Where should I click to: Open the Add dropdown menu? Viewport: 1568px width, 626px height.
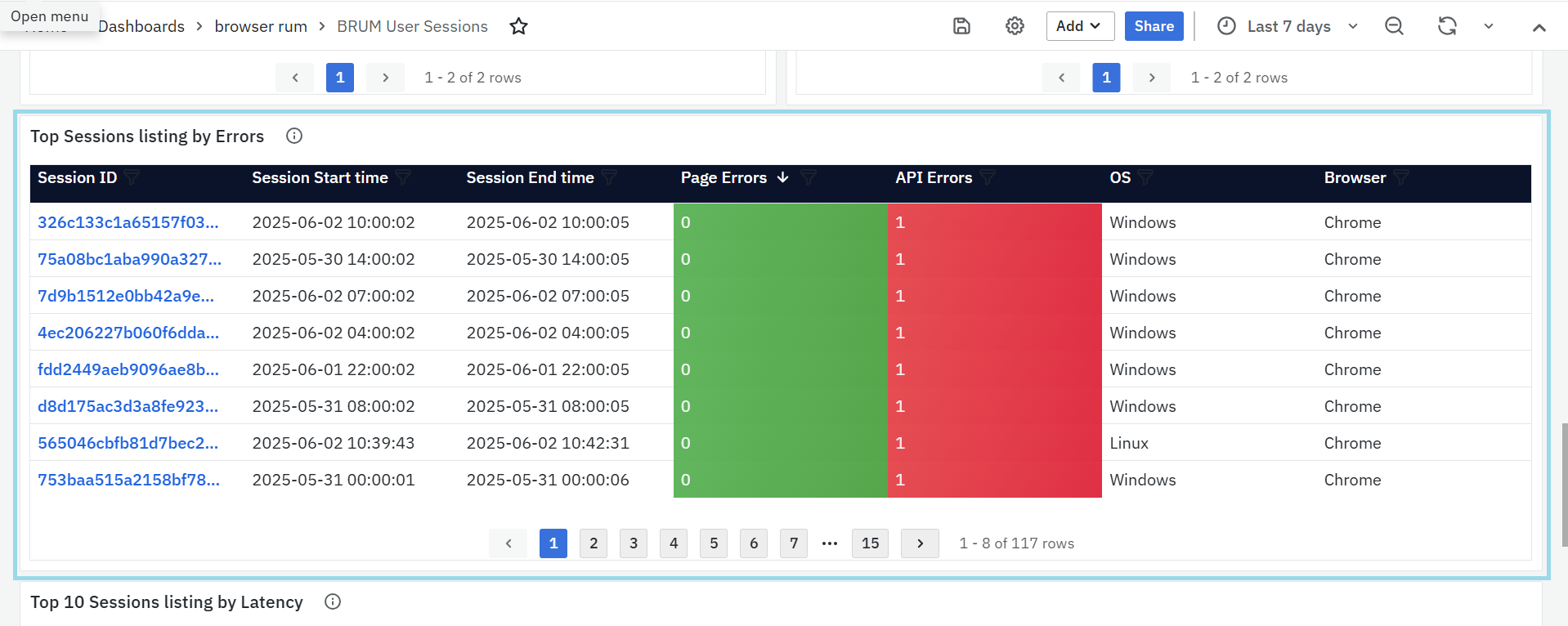(1079, 26)
